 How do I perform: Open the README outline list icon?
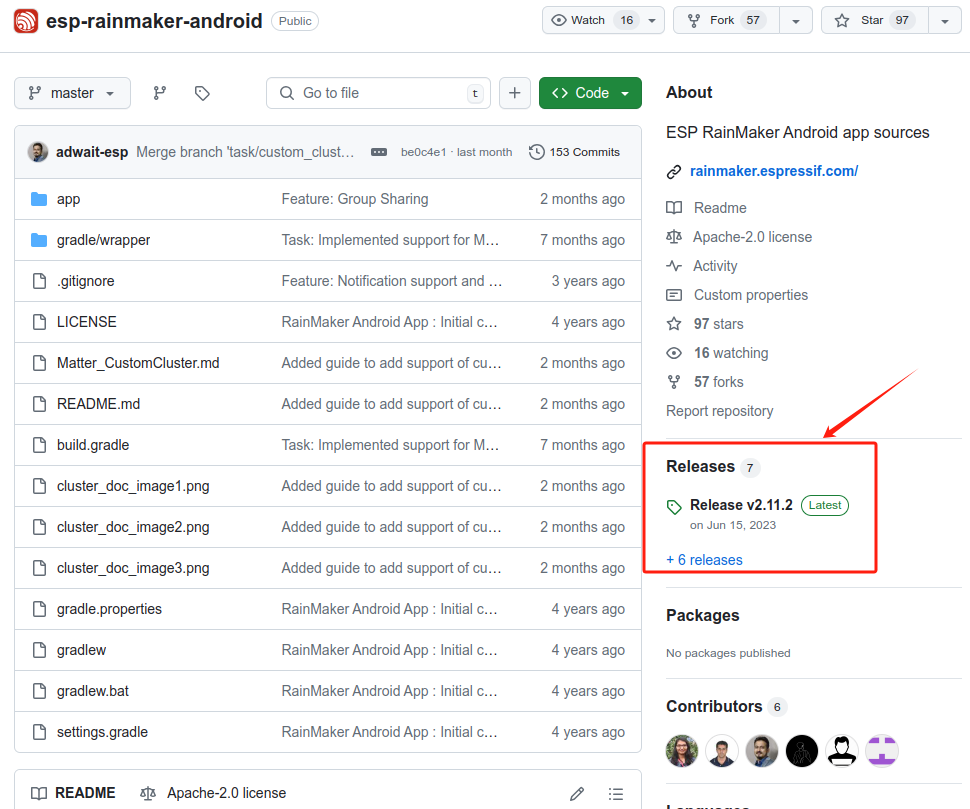pyautogui.click(x=616, y=794)
